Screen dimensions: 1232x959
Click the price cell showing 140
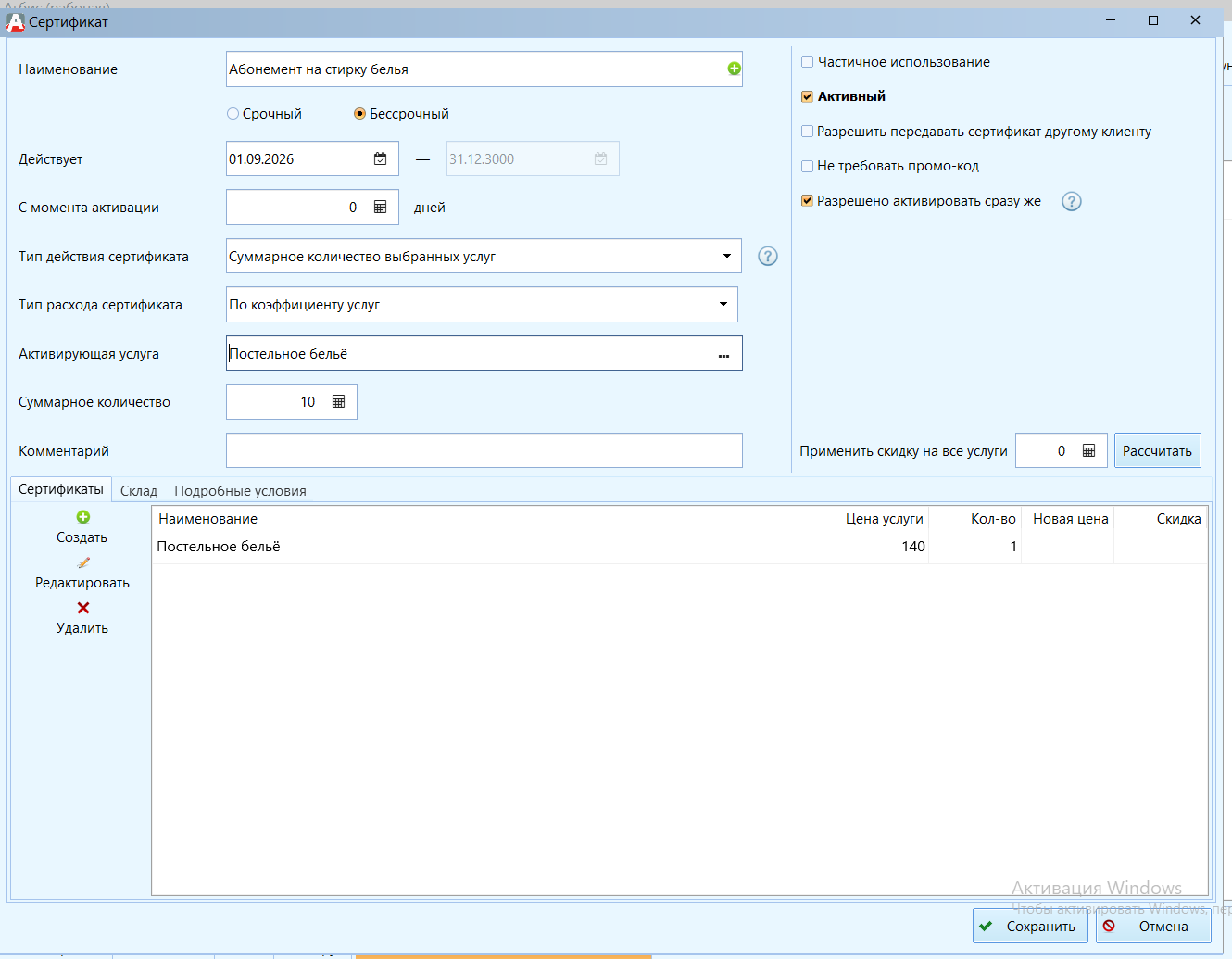[x=883, y=547]
